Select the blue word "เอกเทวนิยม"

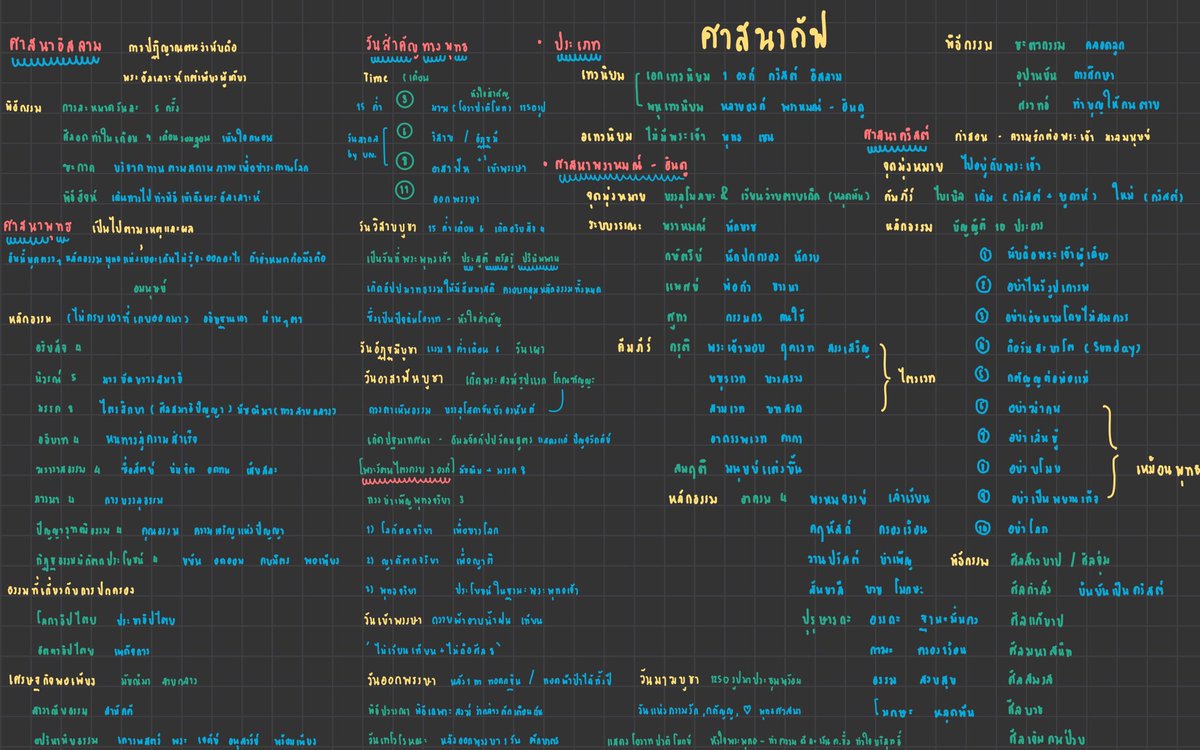point(680,76)
